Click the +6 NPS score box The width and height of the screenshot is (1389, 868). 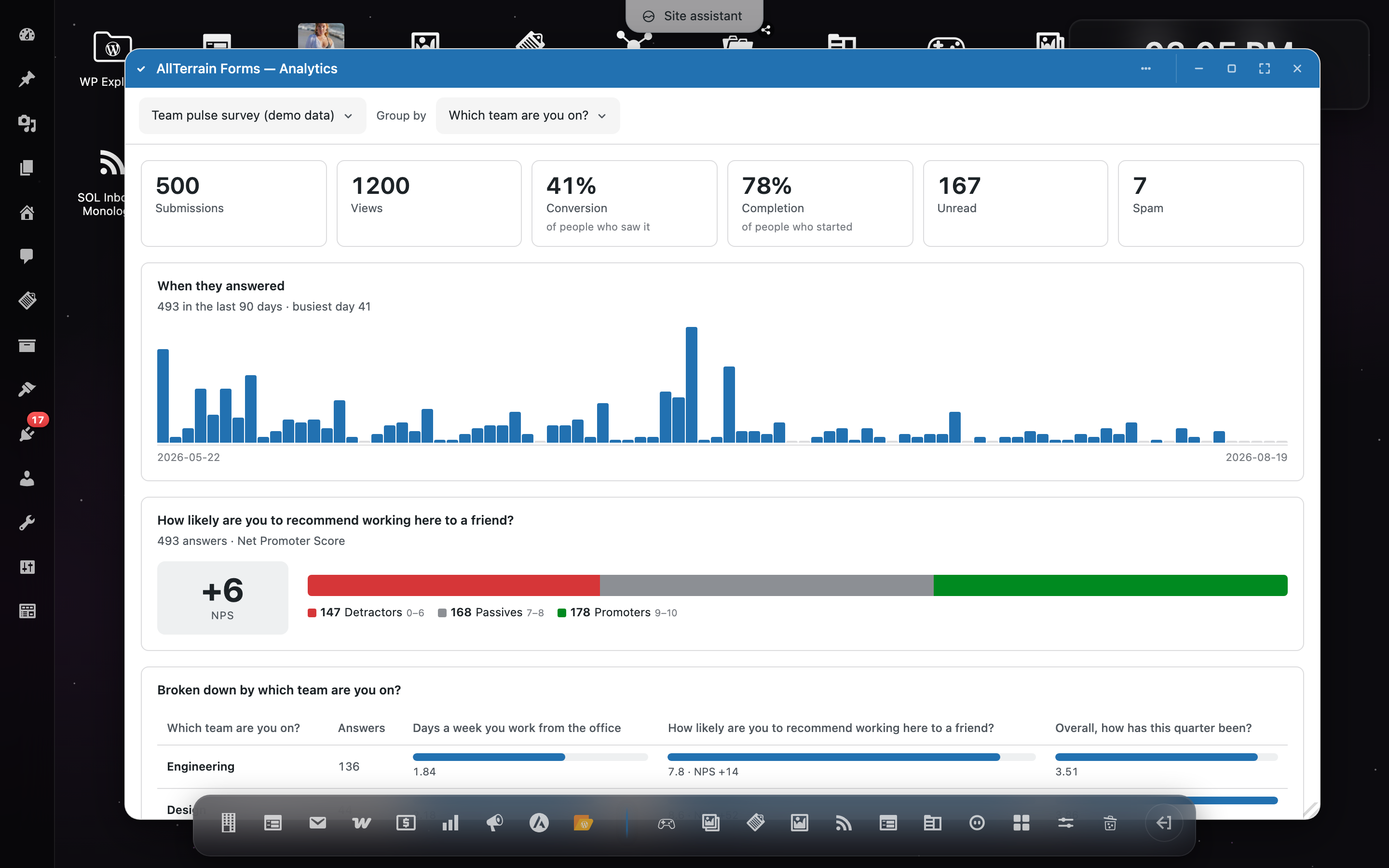[x=223, y=597]
